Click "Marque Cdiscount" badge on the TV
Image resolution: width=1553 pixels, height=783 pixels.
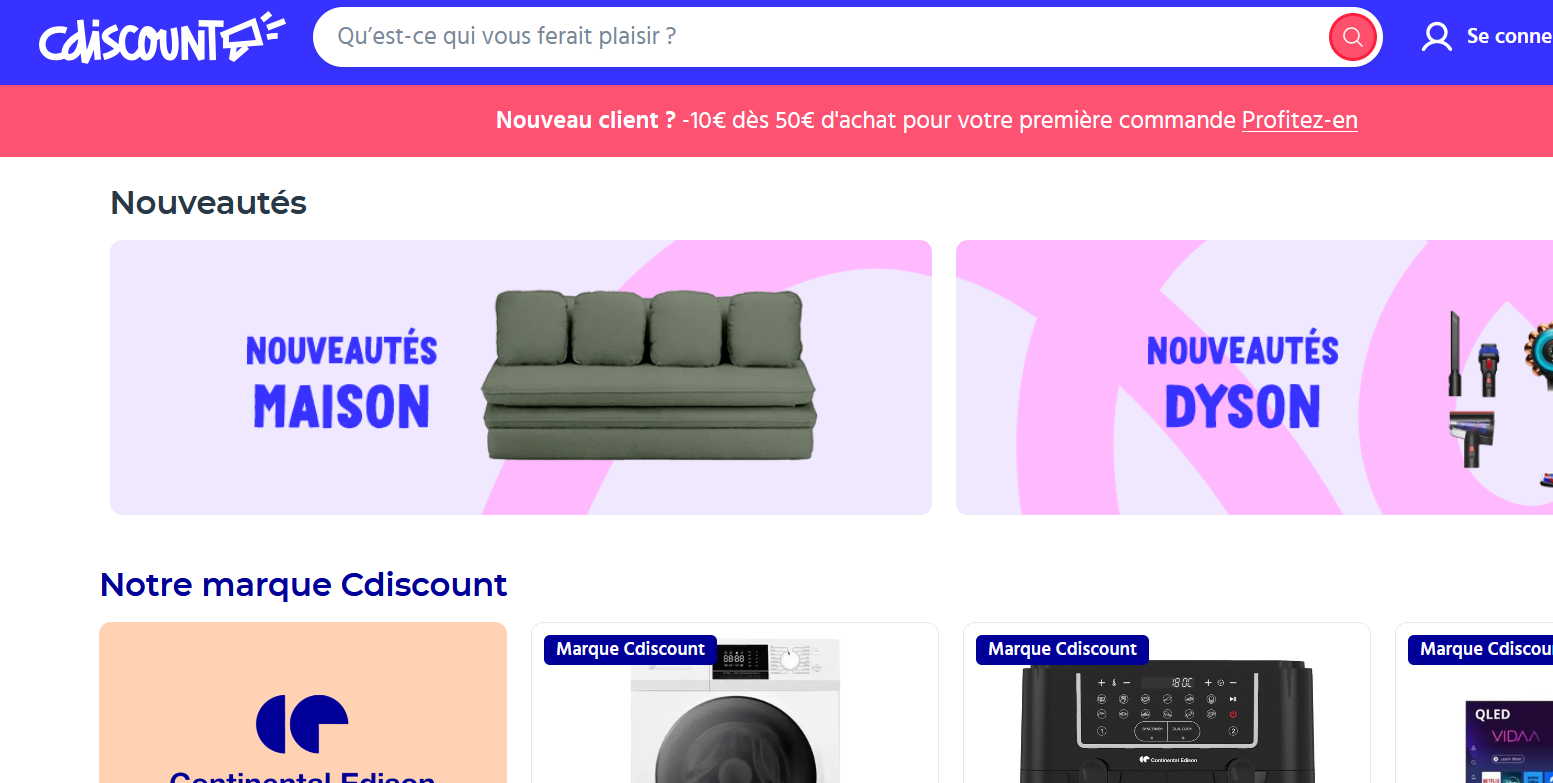(1481, 649)
